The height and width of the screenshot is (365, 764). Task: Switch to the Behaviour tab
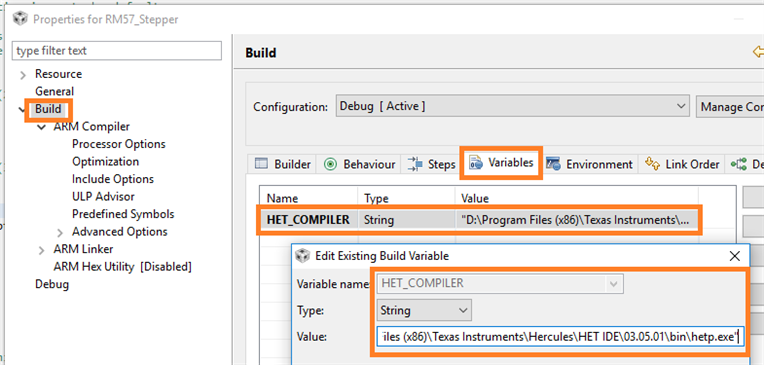click(x=360, y=164)
